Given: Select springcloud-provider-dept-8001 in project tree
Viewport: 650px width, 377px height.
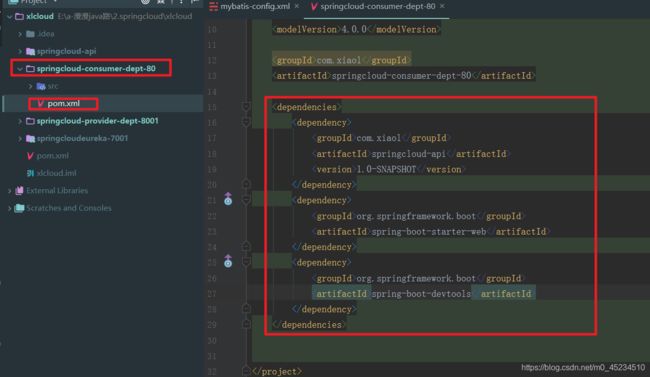Looking at the screenshot, I should tap(97, 121).
